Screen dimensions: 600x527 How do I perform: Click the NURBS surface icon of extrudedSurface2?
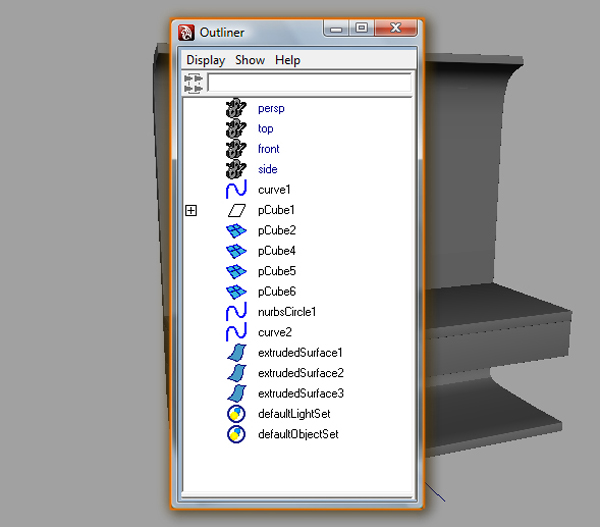pyautogui.click(x=237, y=373)
